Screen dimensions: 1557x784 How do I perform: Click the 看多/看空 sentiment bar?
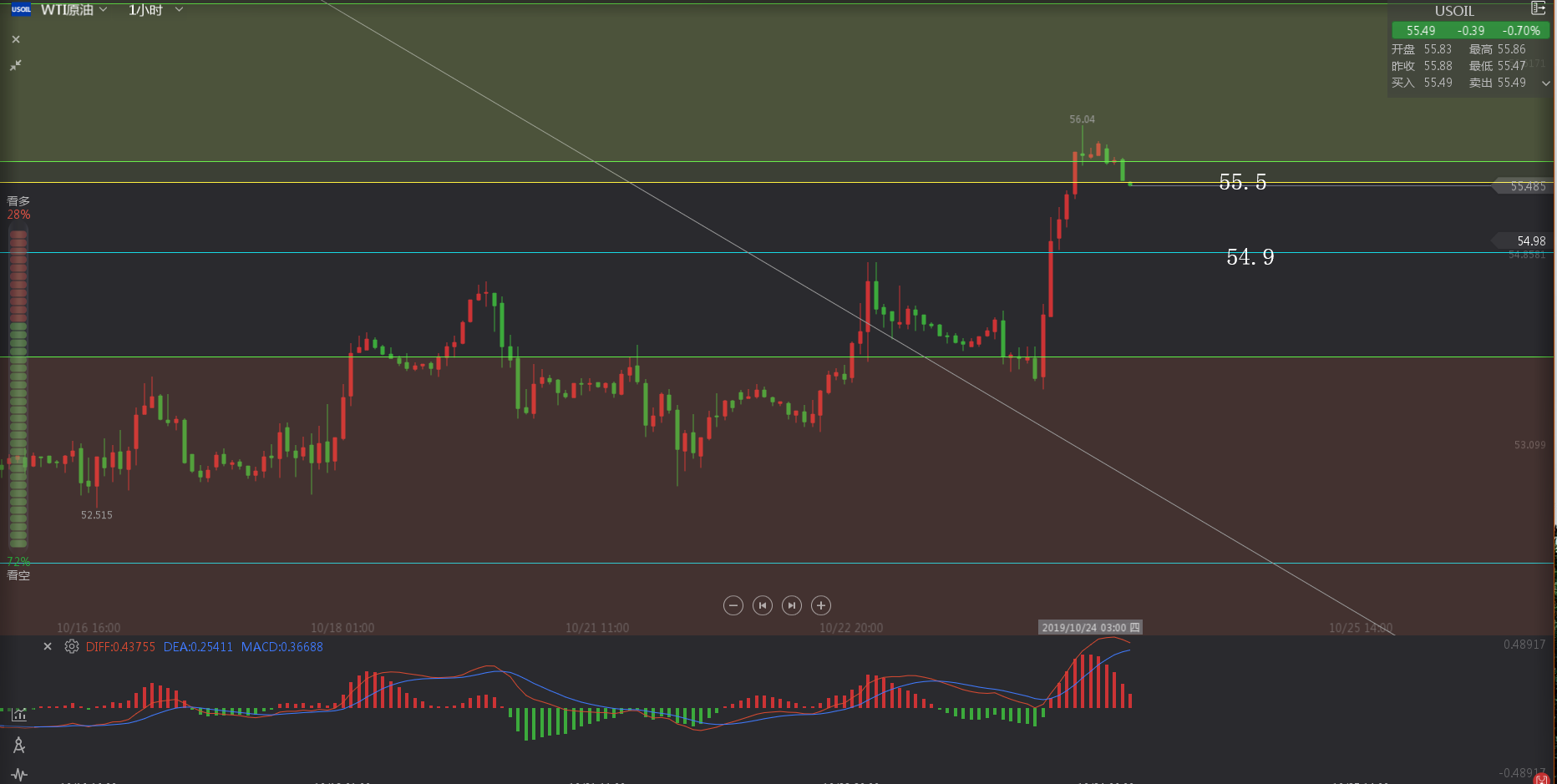click(x=18, y=388)
